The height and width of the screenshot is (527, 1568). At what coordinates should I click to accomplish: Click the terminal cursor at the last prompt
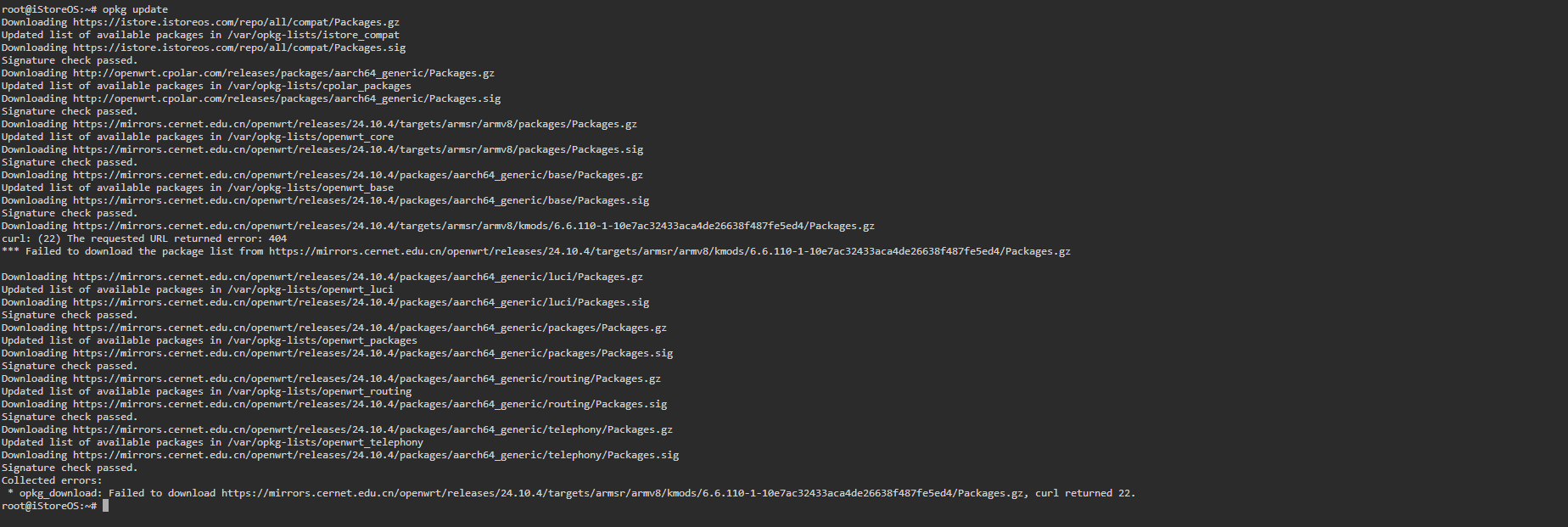[x=106, y=506]
